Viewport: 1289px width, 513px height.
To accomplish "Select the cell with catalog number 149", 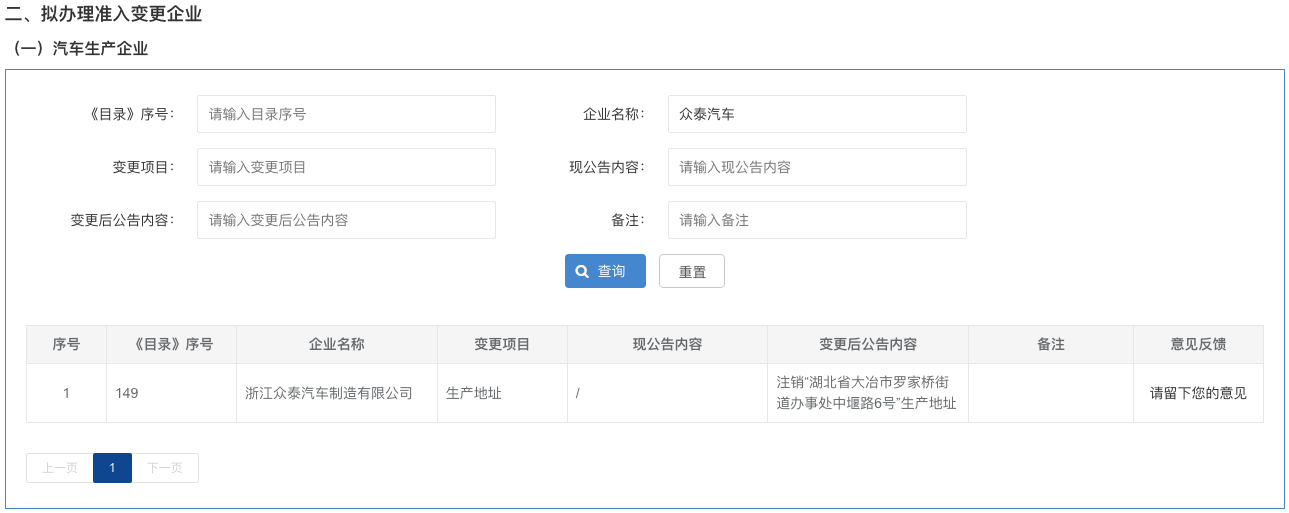I will [172, 393].
